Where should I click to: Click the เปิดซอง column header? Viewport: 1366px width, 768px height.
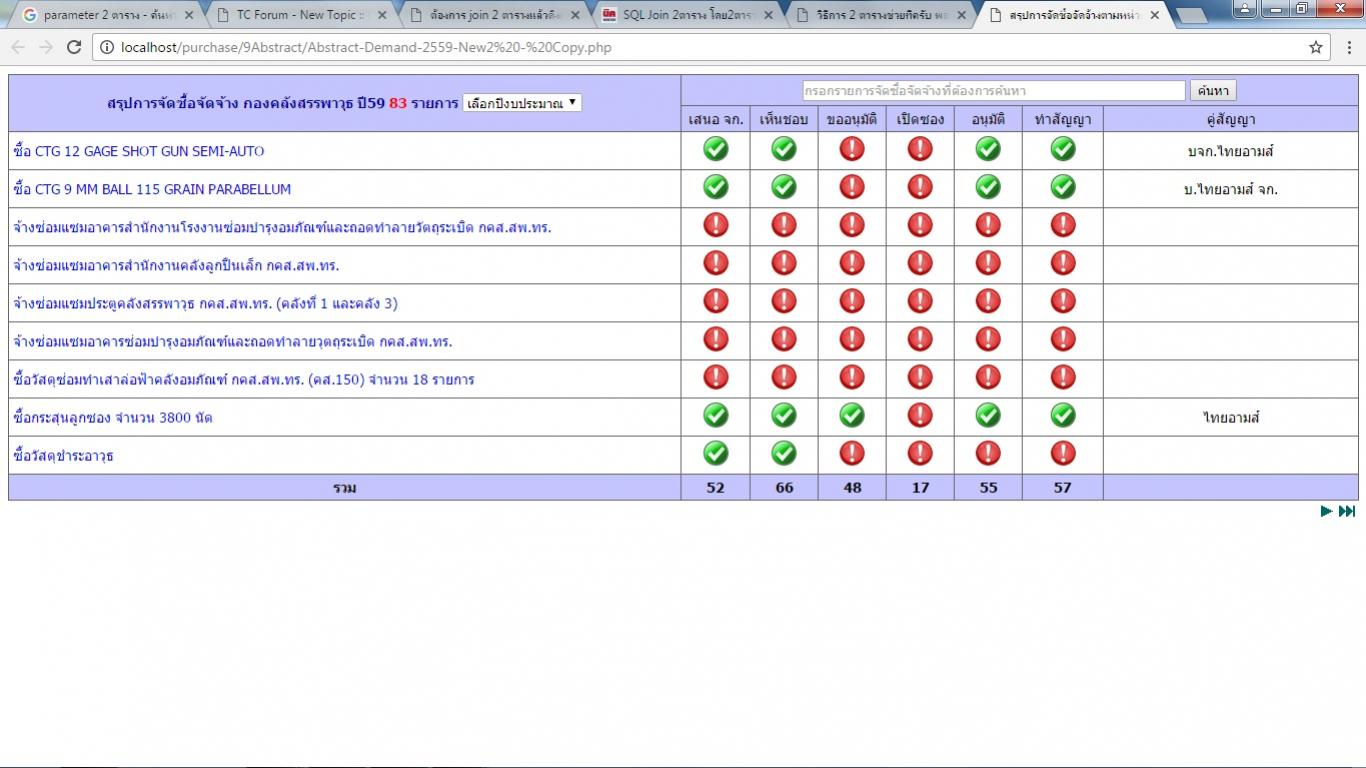(x=920, y=118)
